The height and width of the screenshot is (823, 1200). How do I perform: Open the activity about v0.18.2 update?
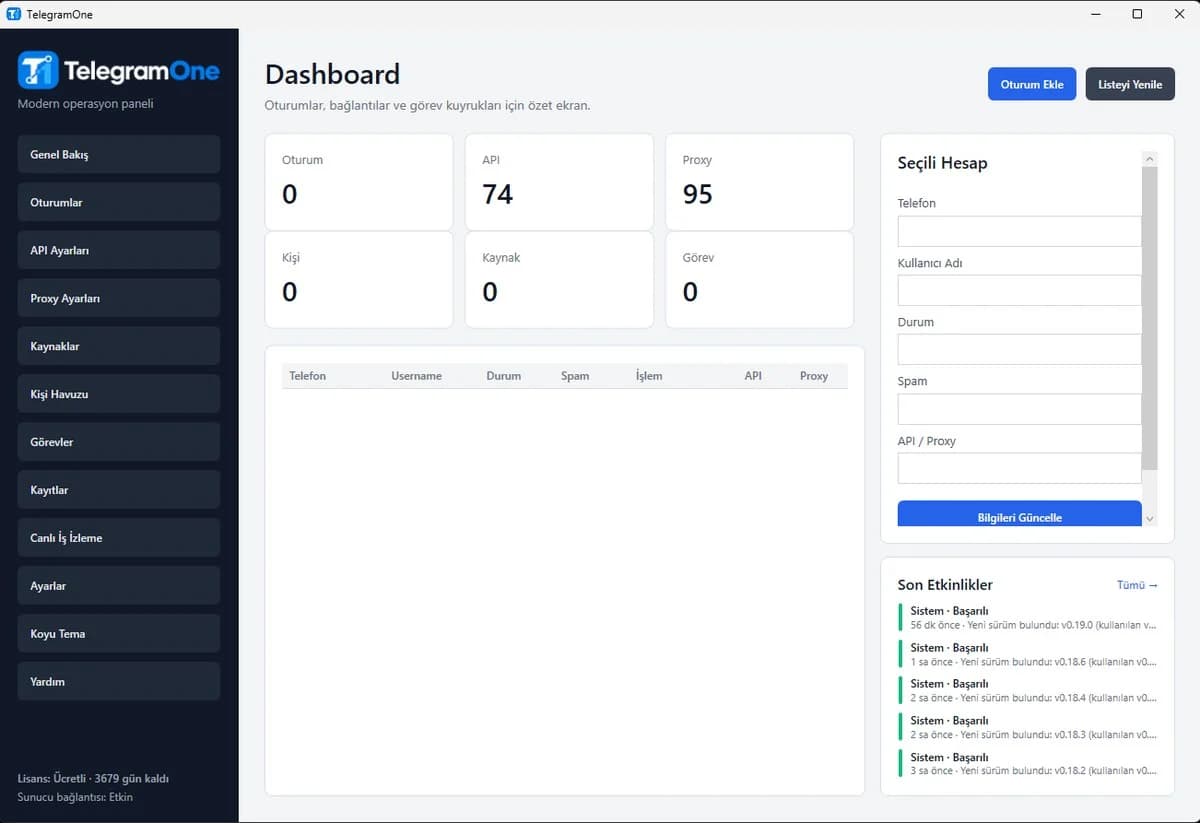click(x=1028, y=764)
